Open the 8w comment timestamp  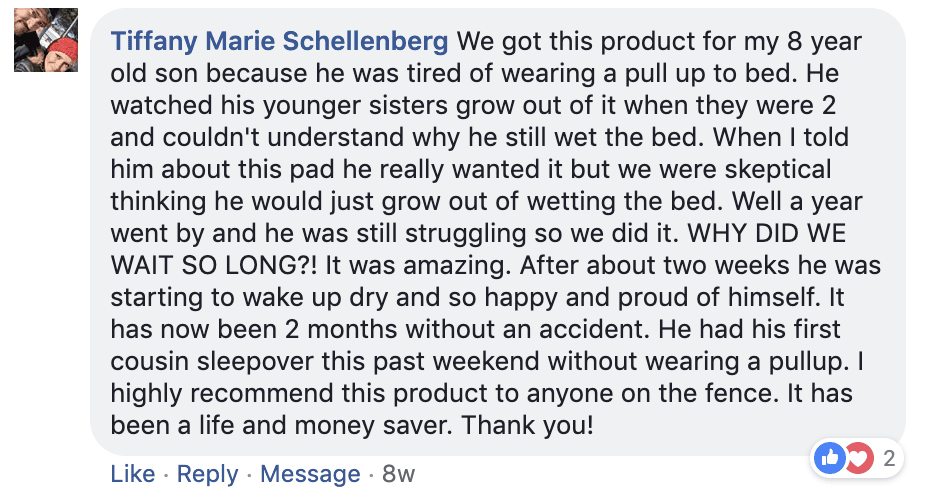tap(398, 474)
